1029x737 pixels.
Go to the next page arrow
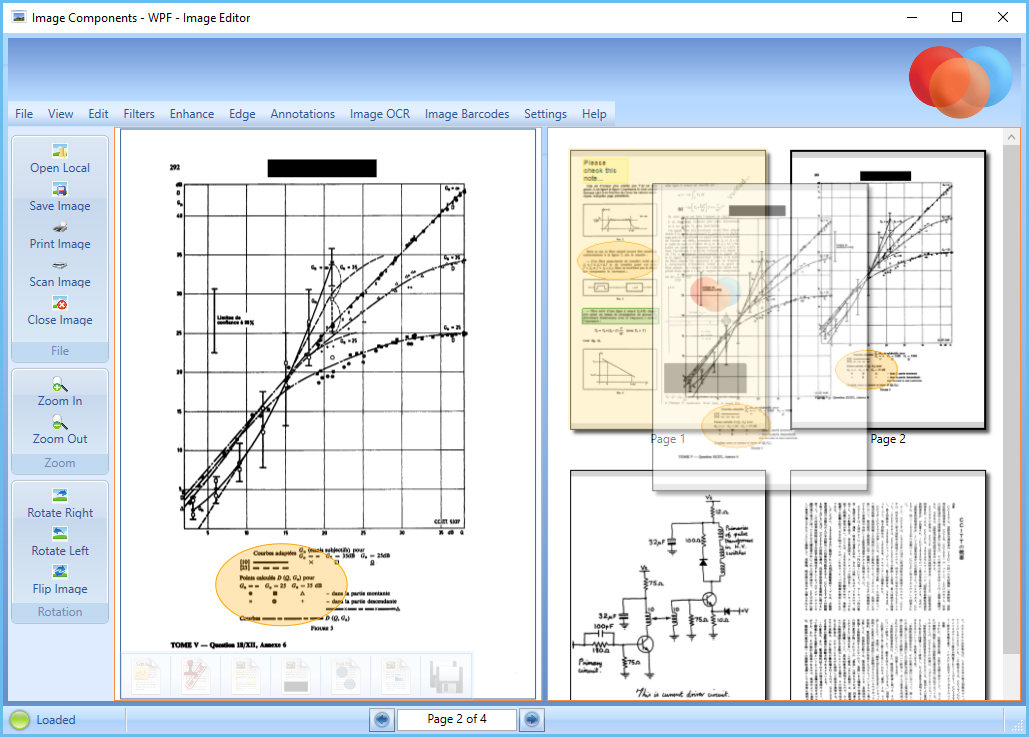[x=532, y=719]
